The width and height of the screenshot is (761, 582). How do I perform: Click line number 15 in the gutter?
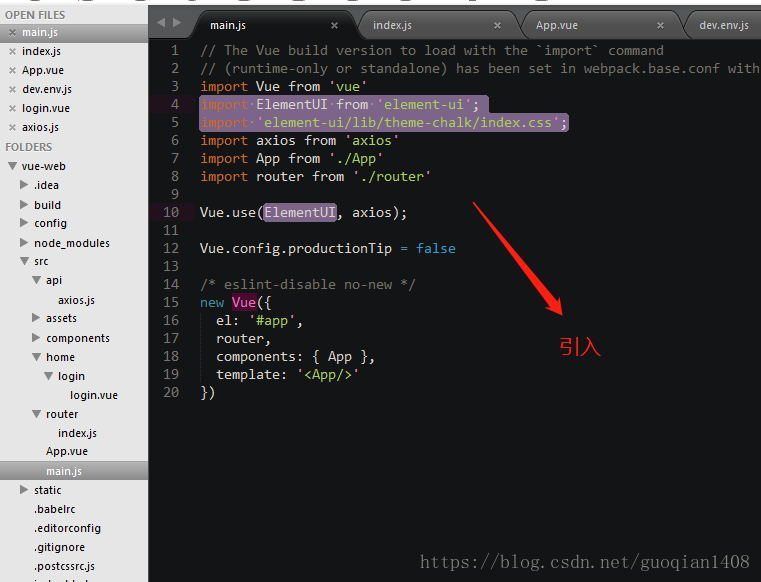(171, 302)
